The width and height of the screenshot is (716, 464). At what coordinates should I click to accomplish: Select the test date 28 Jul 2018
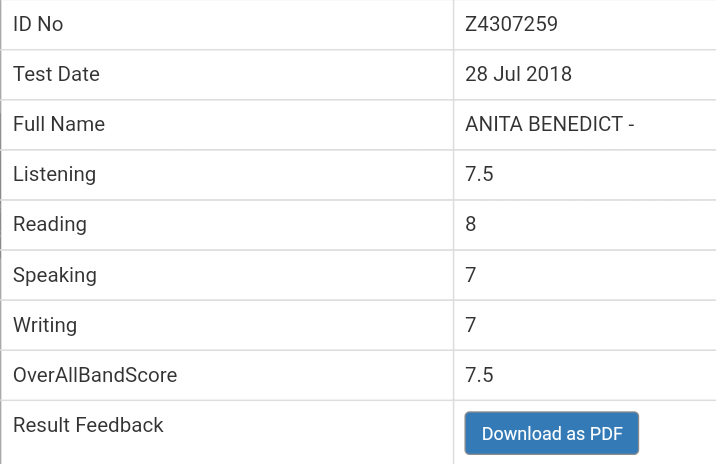(x=518, y=74)
